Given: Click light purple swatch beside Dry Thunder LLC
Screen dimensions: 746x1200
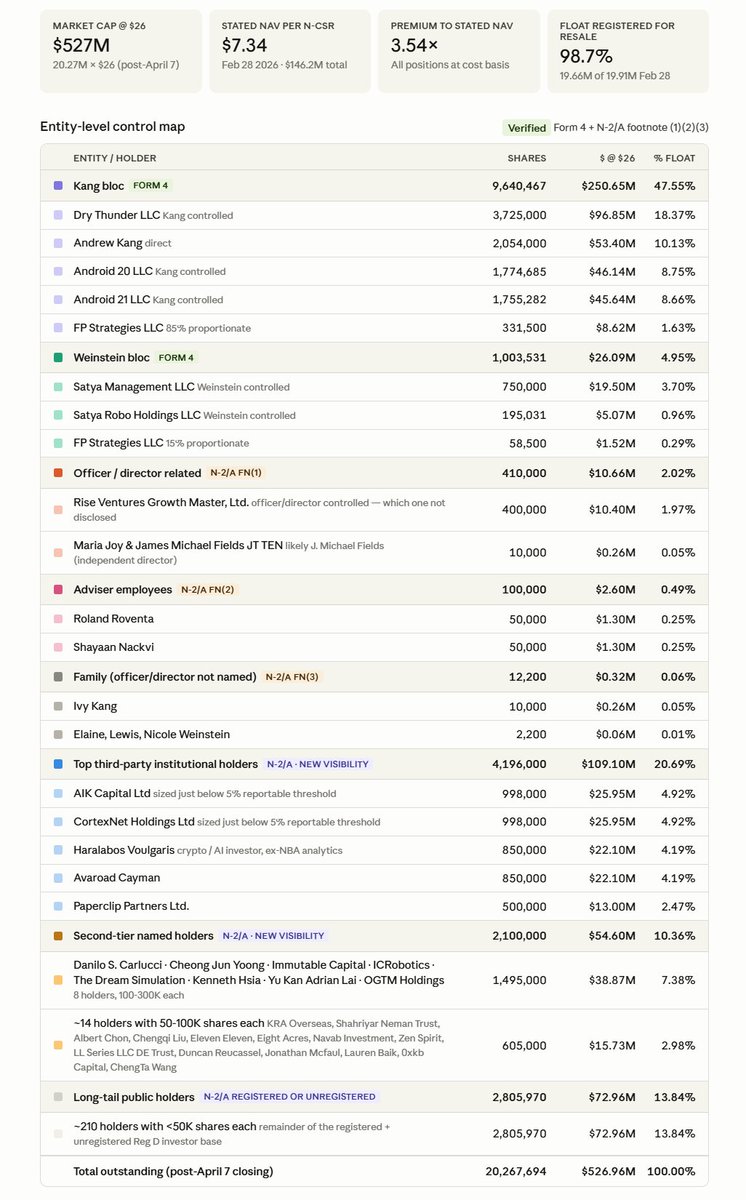Looking at the screenshot, I should click(58, 215).
